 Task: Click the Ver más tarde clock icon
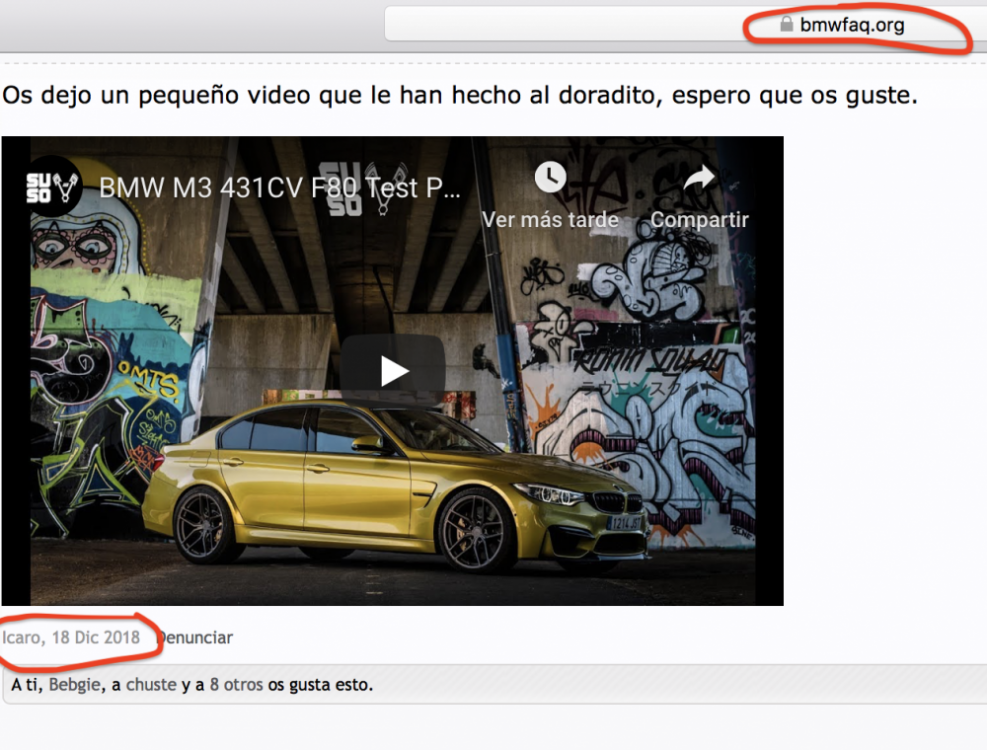point(550,177)
